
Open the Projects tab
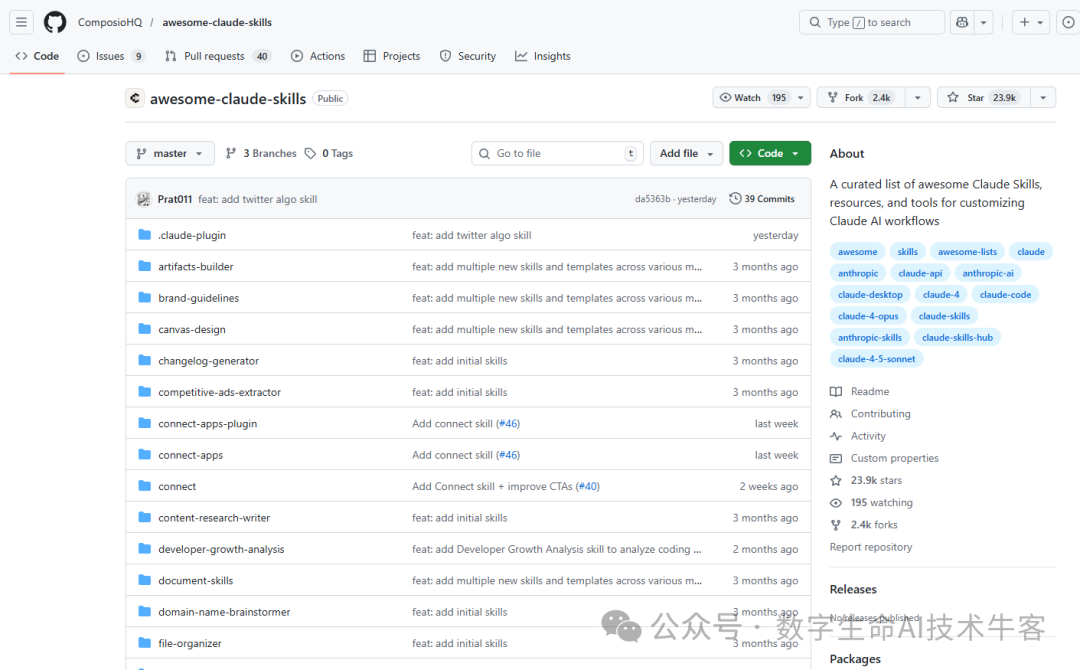click(392, 56)
